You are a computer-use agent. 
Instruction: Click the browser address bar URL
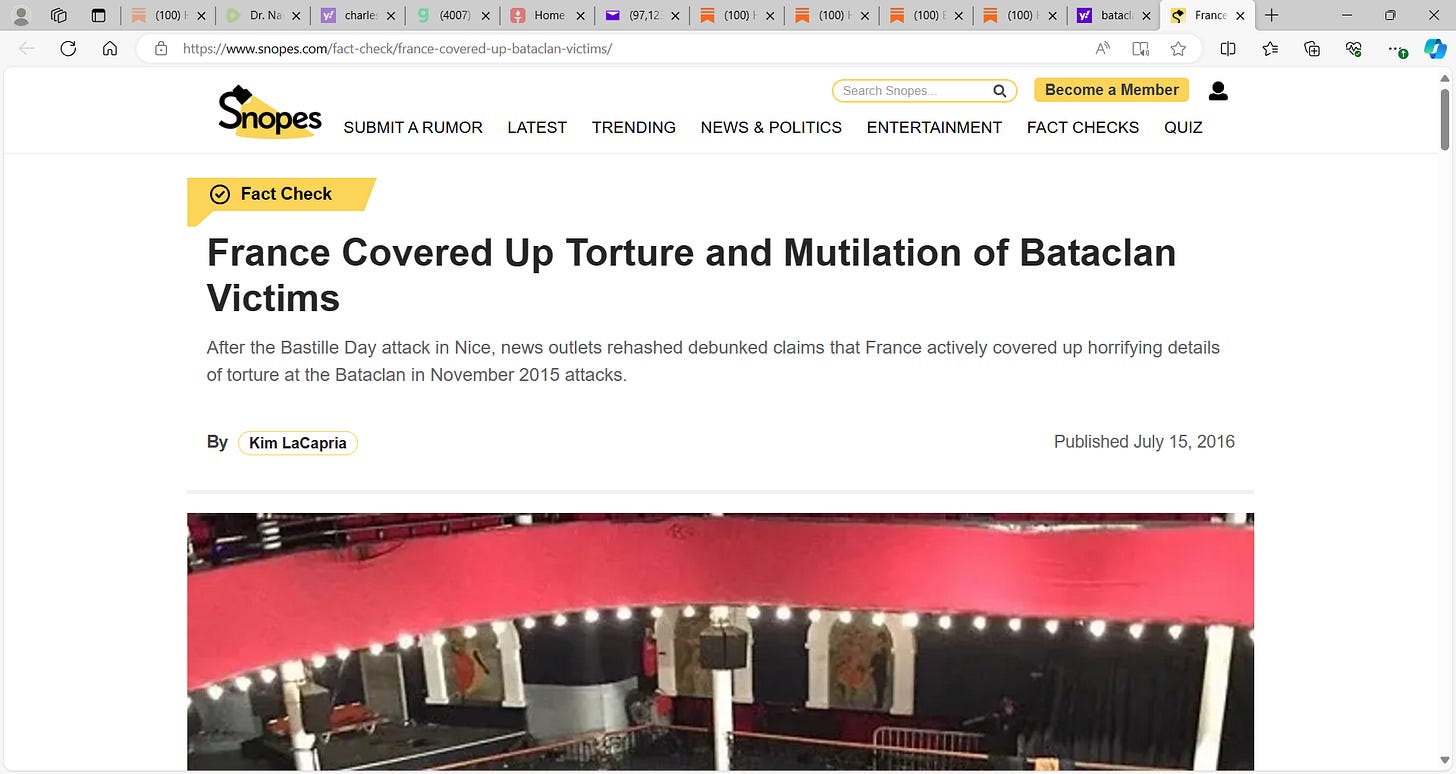(x=398, y=49)
